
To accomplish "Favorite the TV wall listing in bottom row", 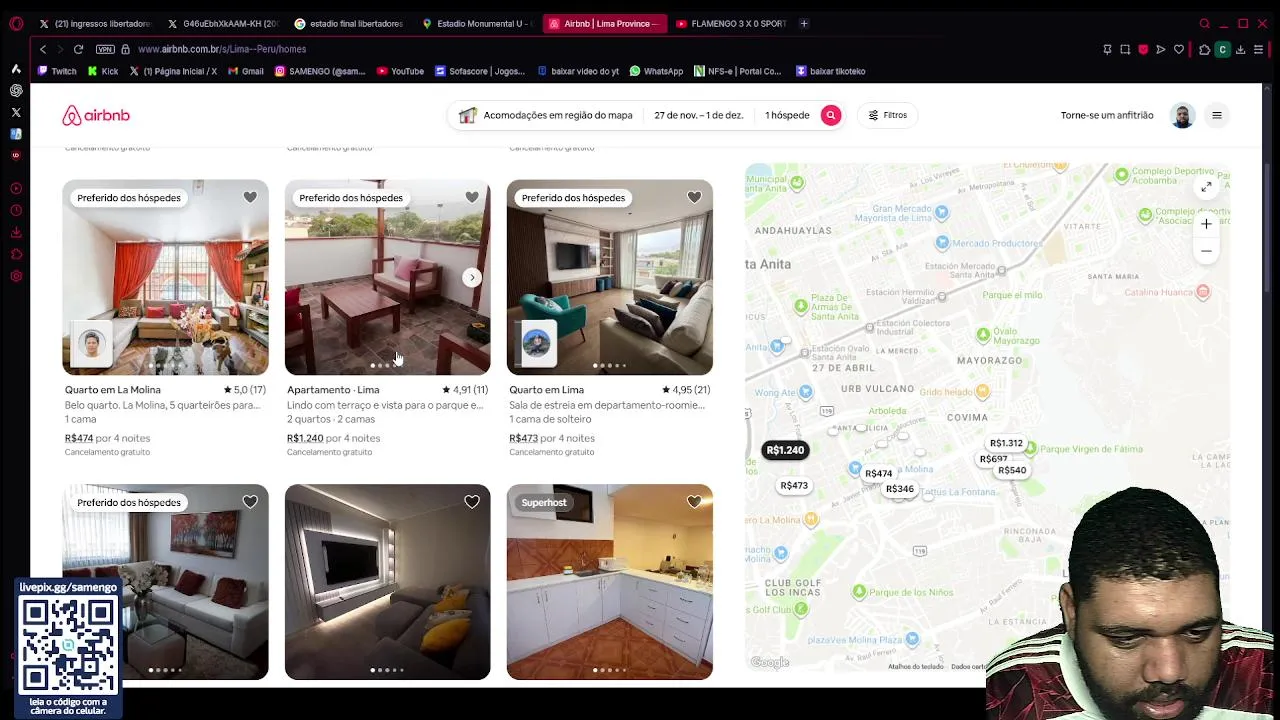I will click(472, 502).
